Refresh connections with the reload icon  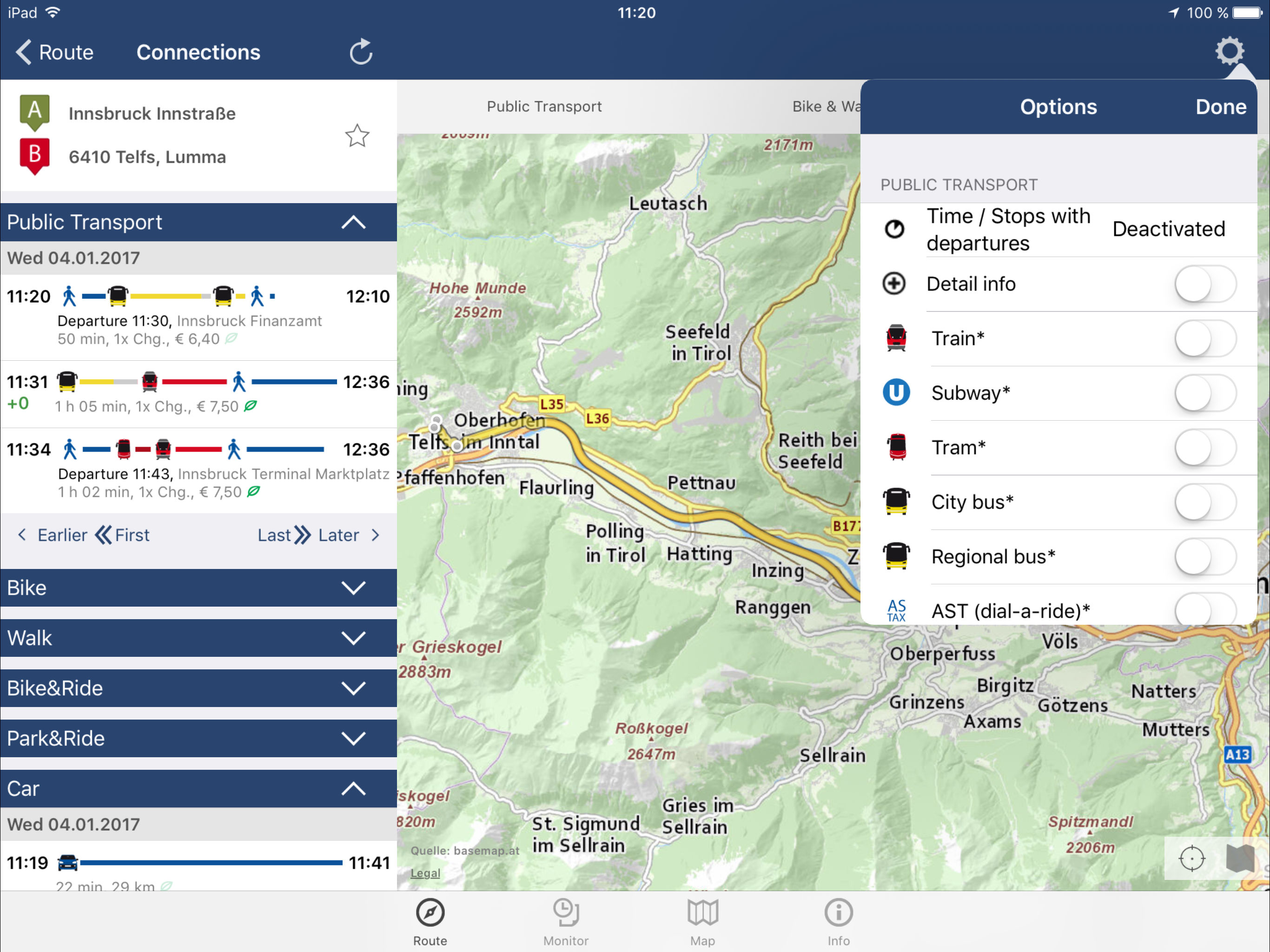(361, 52)
